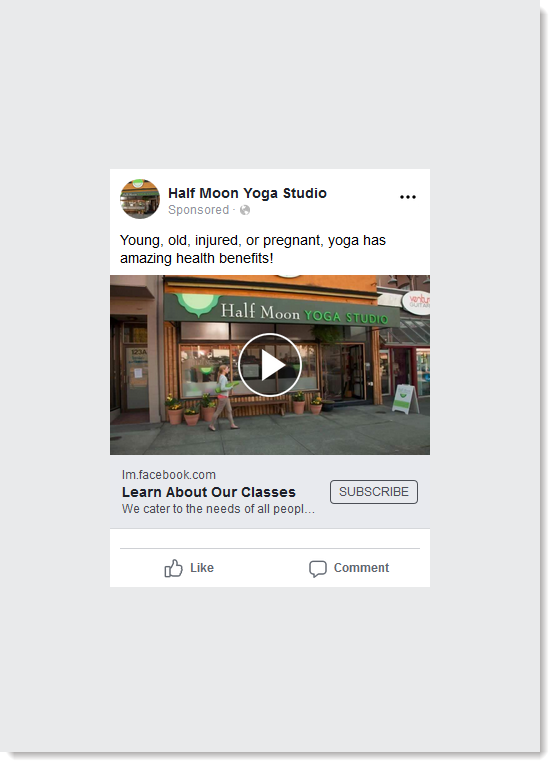Click the Half Moon Yoga Studio profile picture

(x=140, y=199)
